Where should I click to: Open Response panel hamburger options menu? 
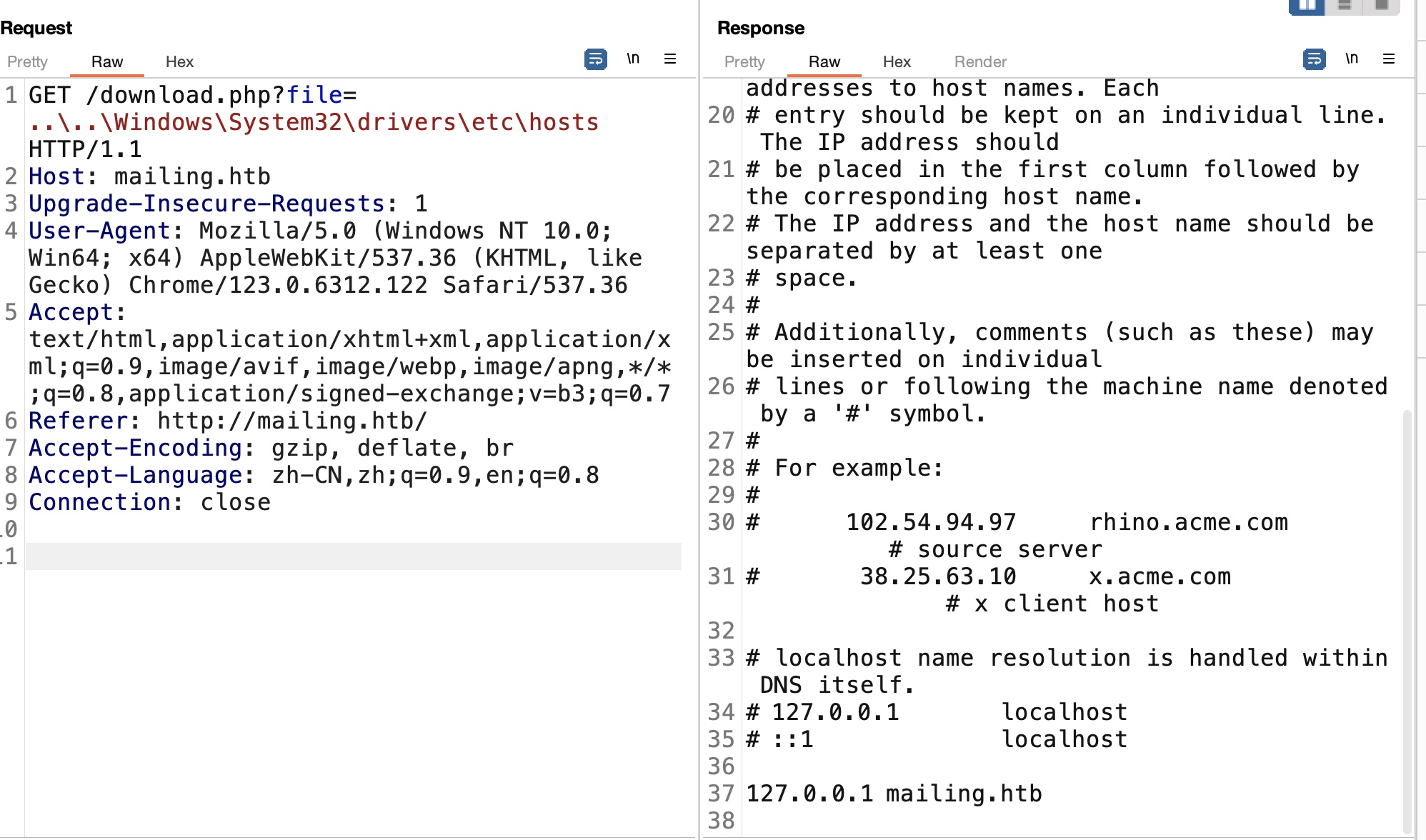pyautogui.click(x=1389, y=59)
